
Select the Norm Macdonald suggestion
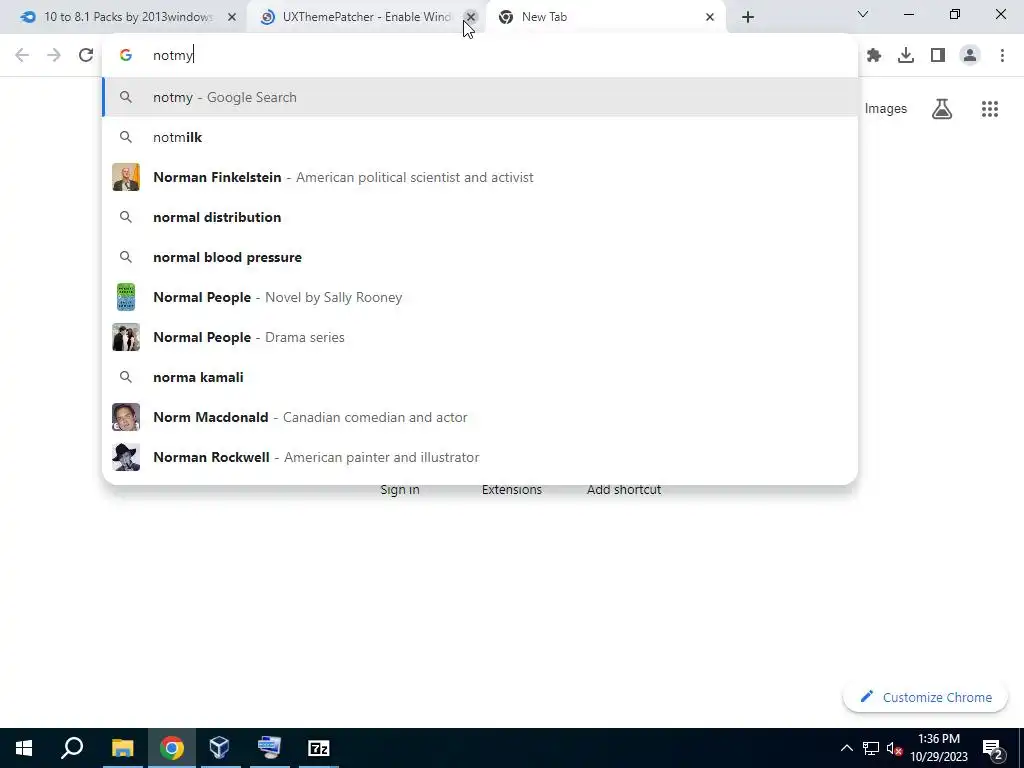click(x=480, y=417)
